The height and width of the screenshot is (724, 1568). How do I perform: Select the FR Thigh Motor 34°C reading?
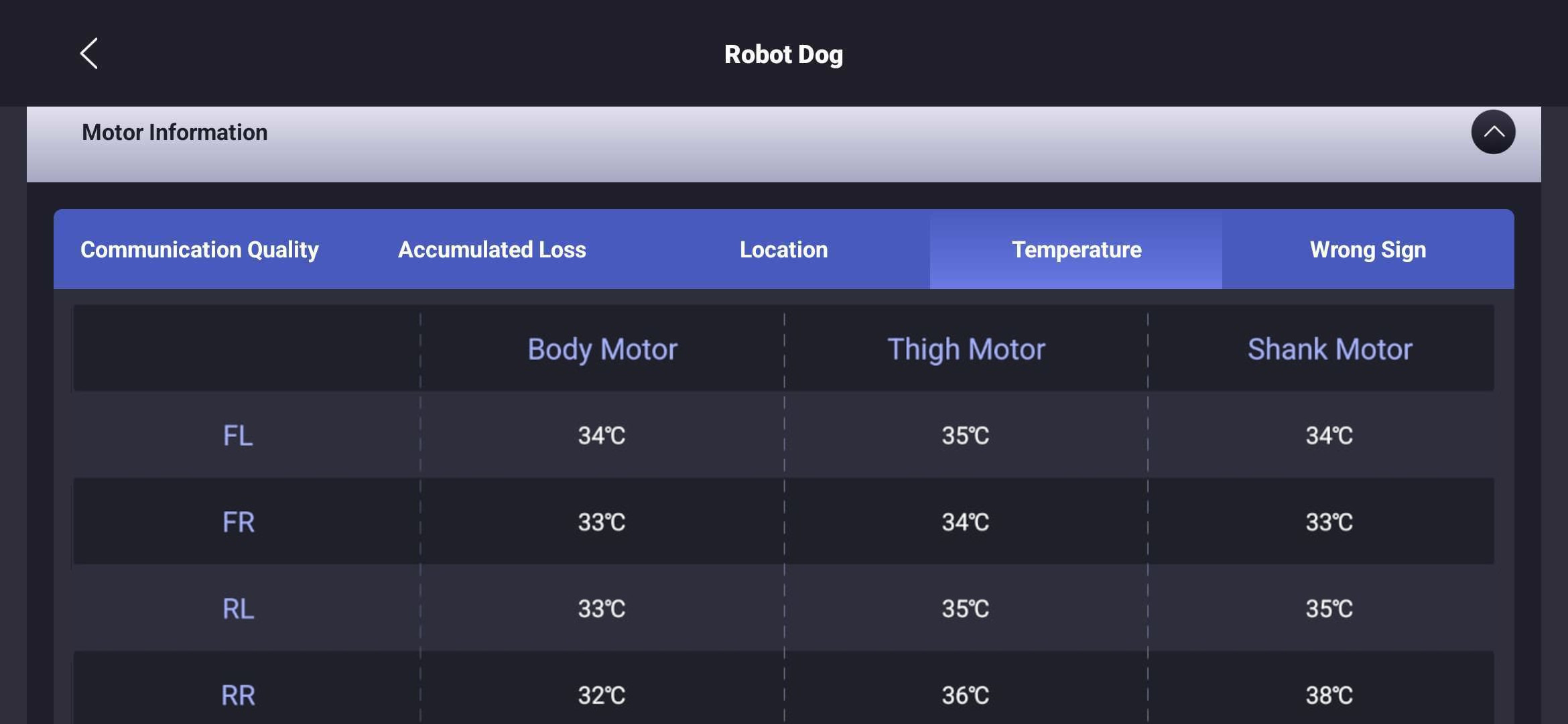click(x=966, y=522)
